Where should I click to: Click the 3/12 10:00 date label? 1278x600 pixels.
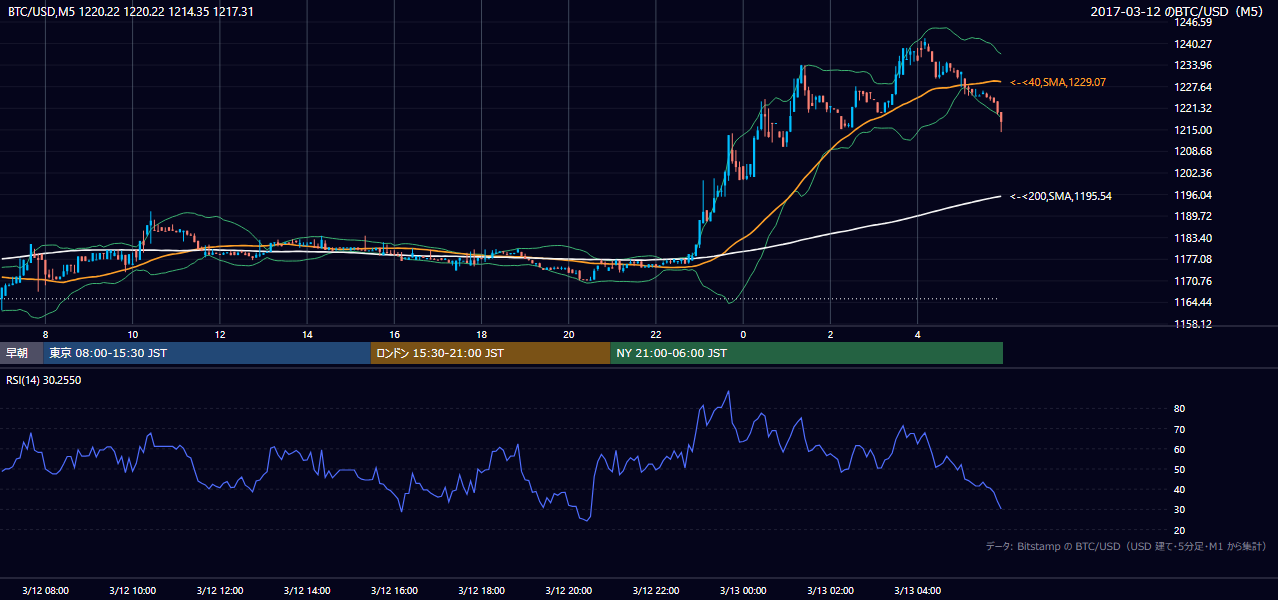tap(132, 591)
